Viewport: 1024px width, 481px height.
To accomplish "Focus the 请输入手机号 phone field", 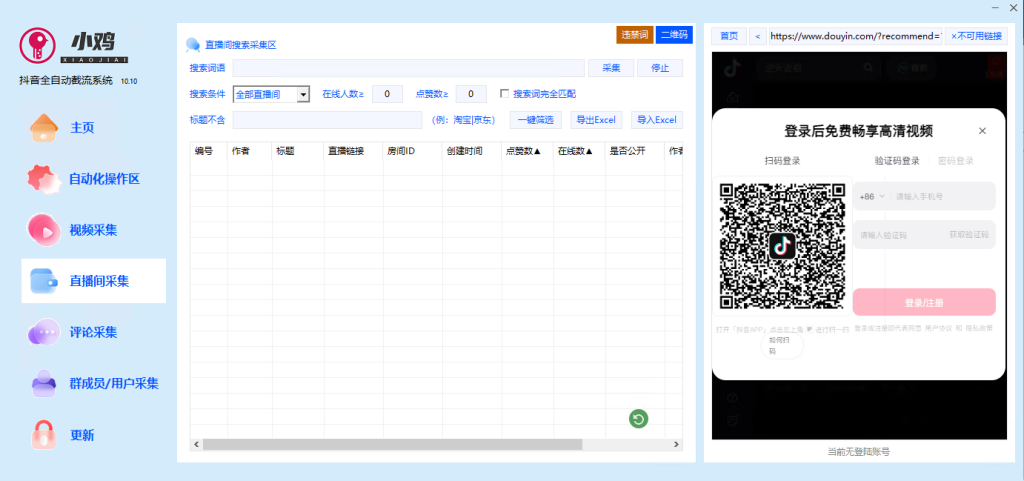I will pyautogui.click(x=944, y=196).
